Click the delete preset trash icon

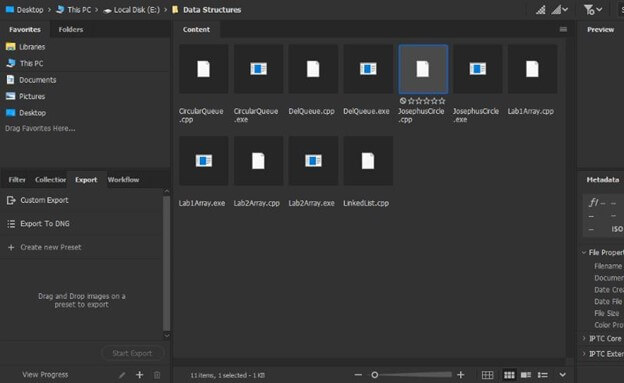(x=157, y=375)
